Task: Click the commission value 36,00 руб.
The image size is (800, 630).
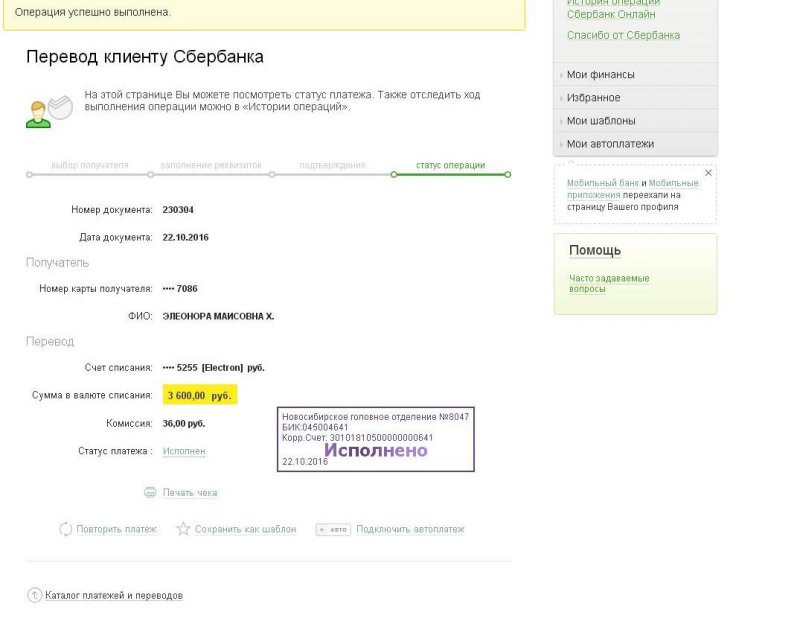Action: pos(184,423)
